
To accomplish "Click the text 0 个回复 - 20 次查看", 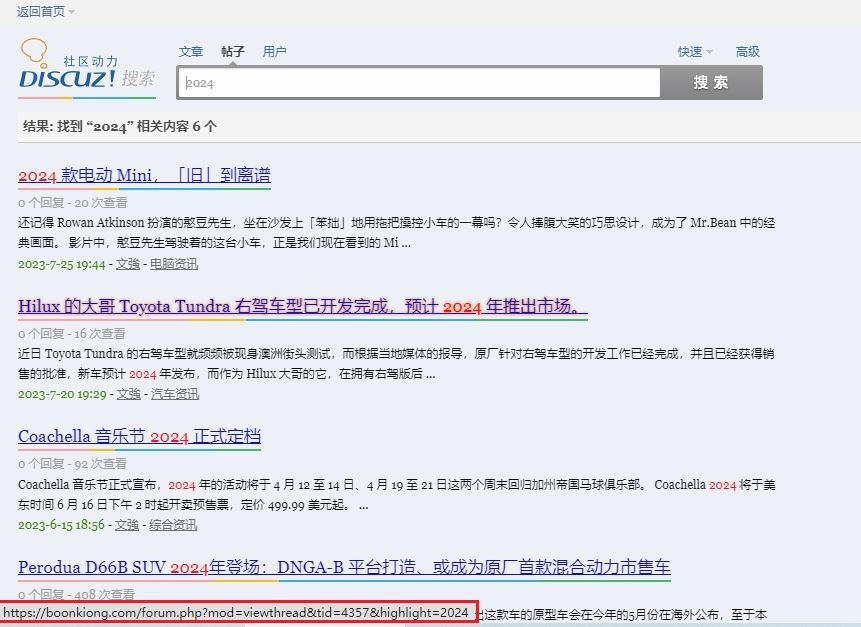I will (72, 203).
